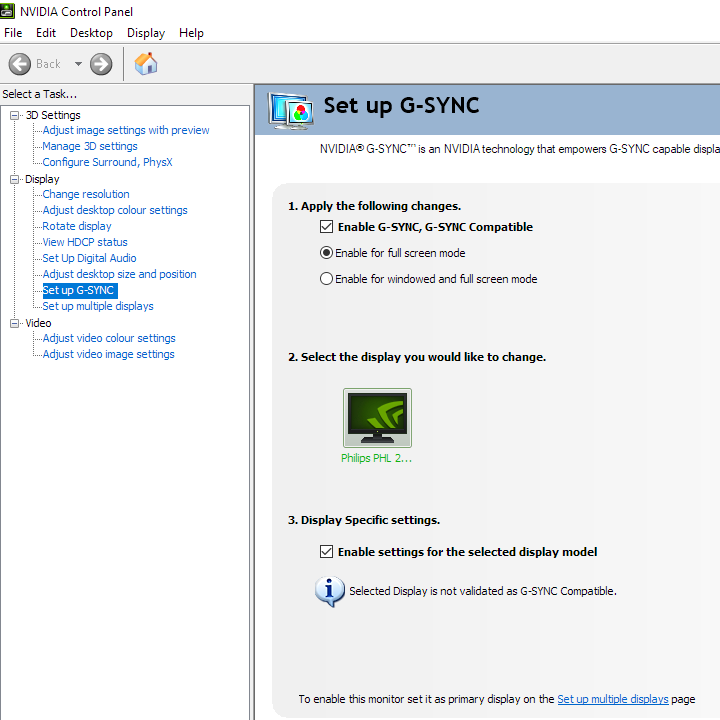Open the Desktop menu
This screenshot has height=720, width=720.
(x=91, y=33)
